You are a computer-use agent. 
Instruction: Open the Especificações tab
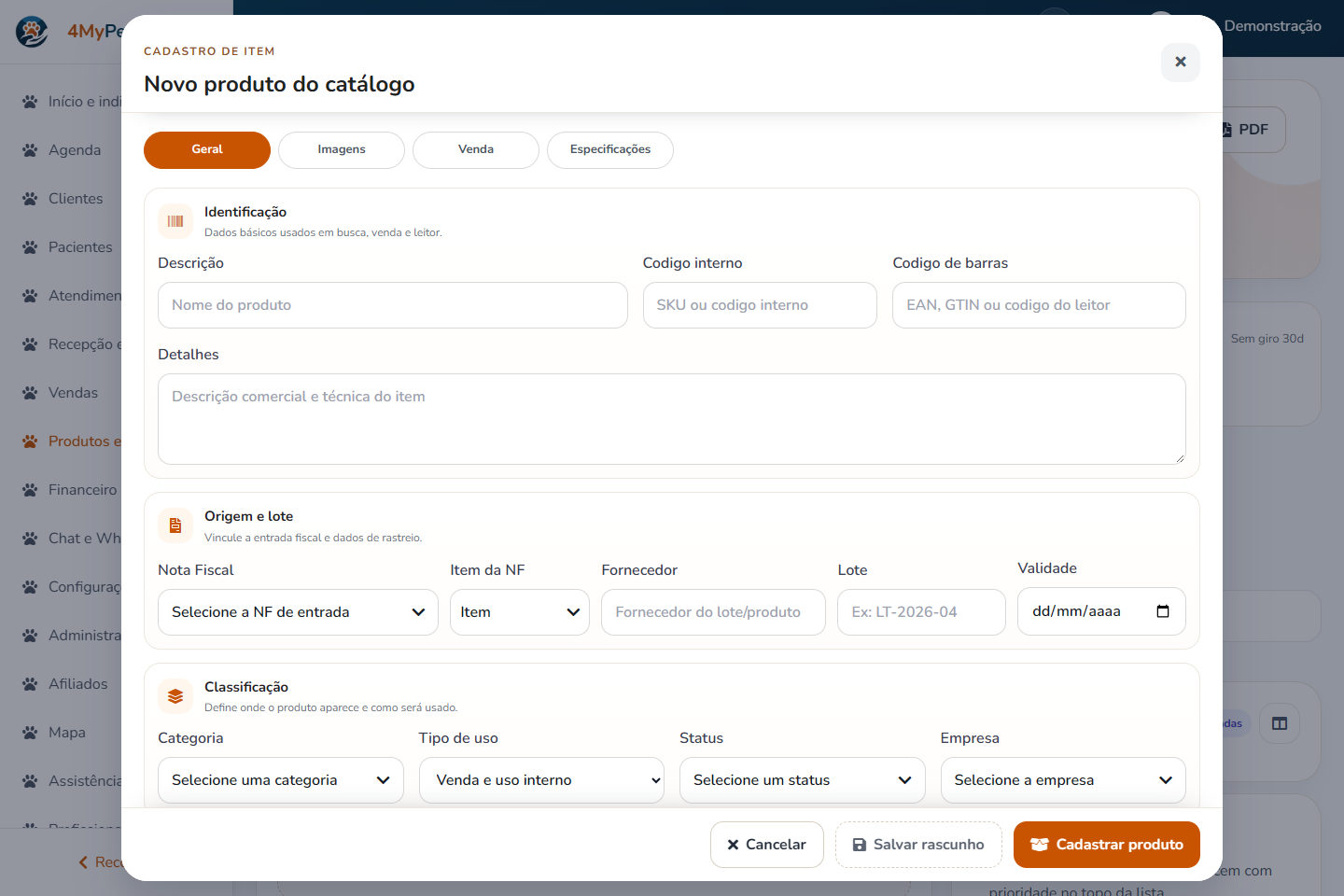click(610, 150)
